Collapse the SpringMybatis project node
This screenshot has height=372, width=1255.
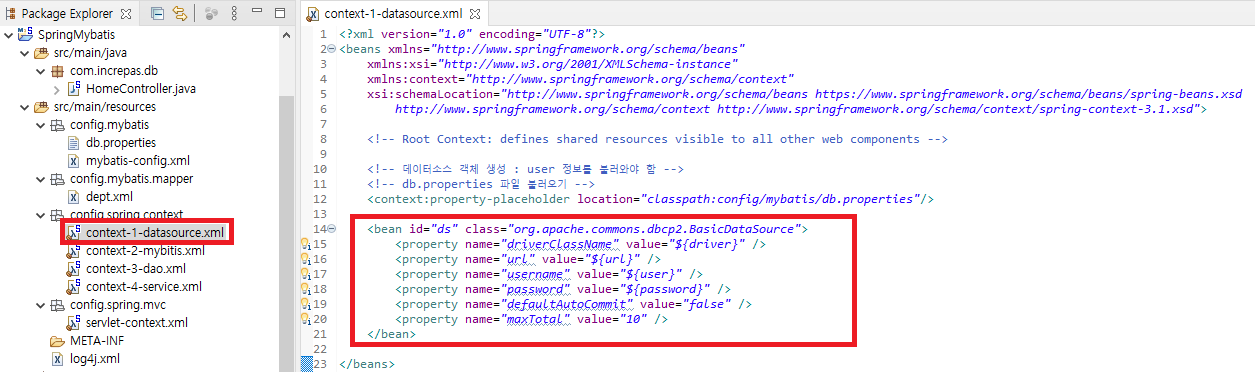[9, 34]
